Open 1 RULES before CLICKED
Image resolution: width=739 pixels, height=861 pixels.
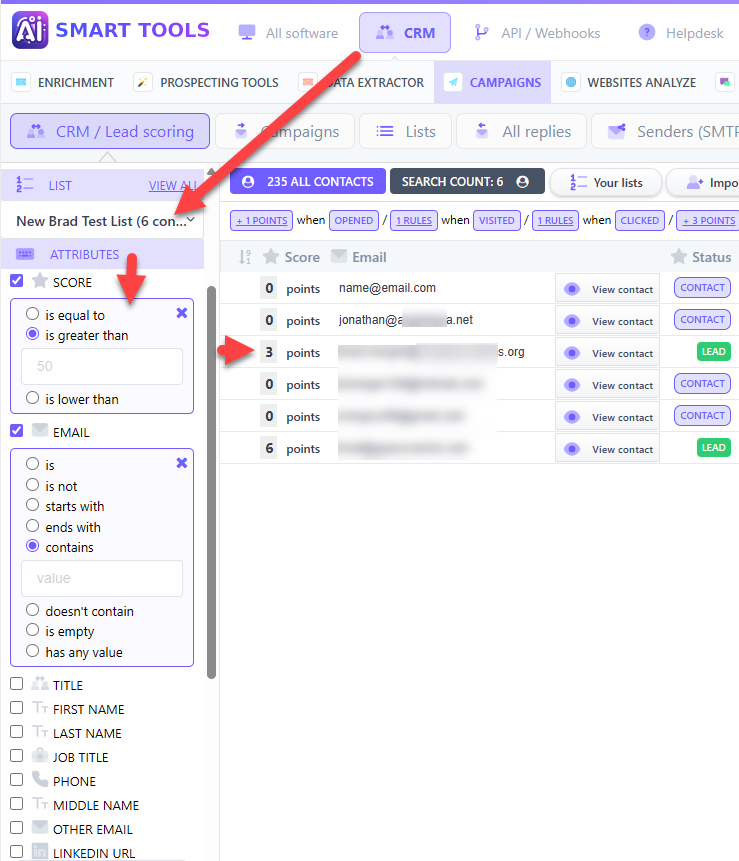[555, 221]
